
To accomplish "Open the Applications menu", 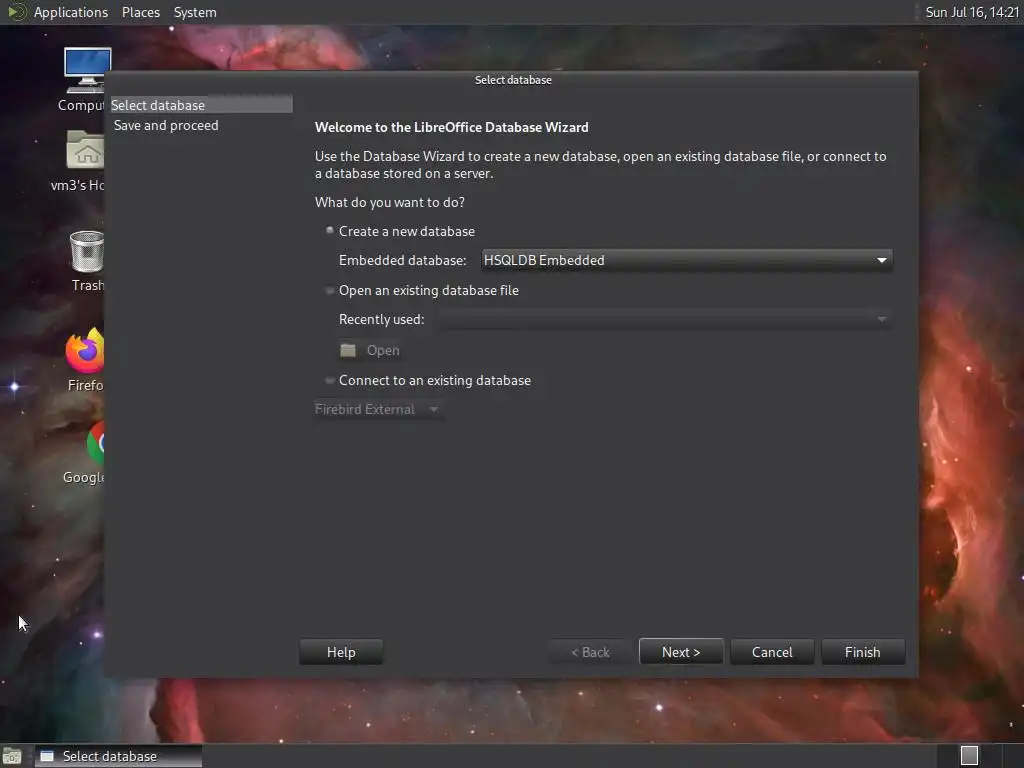I will click(x=71, y=12).
